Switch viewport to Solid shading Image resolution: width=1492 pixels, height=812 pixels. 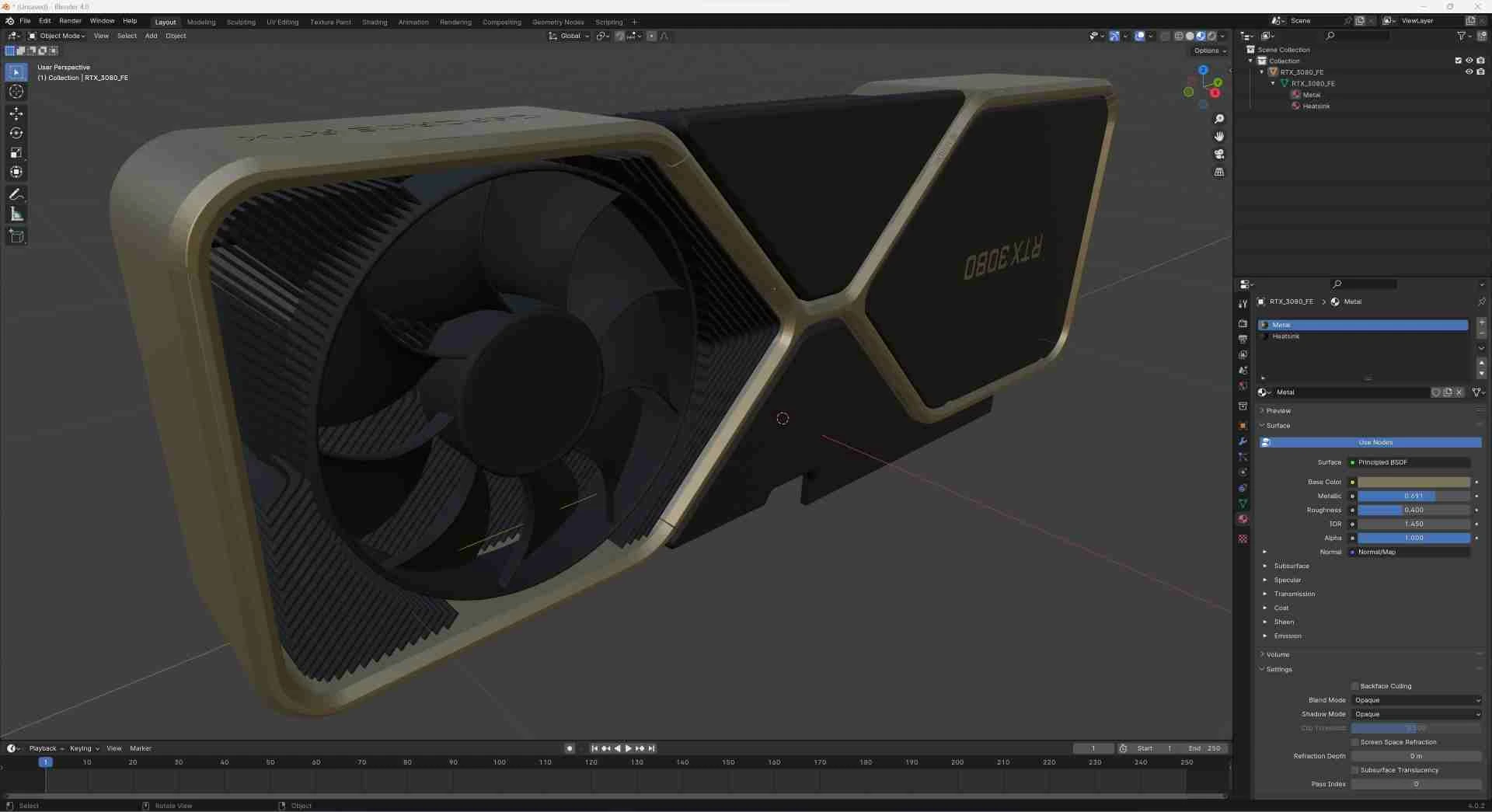1190,36
